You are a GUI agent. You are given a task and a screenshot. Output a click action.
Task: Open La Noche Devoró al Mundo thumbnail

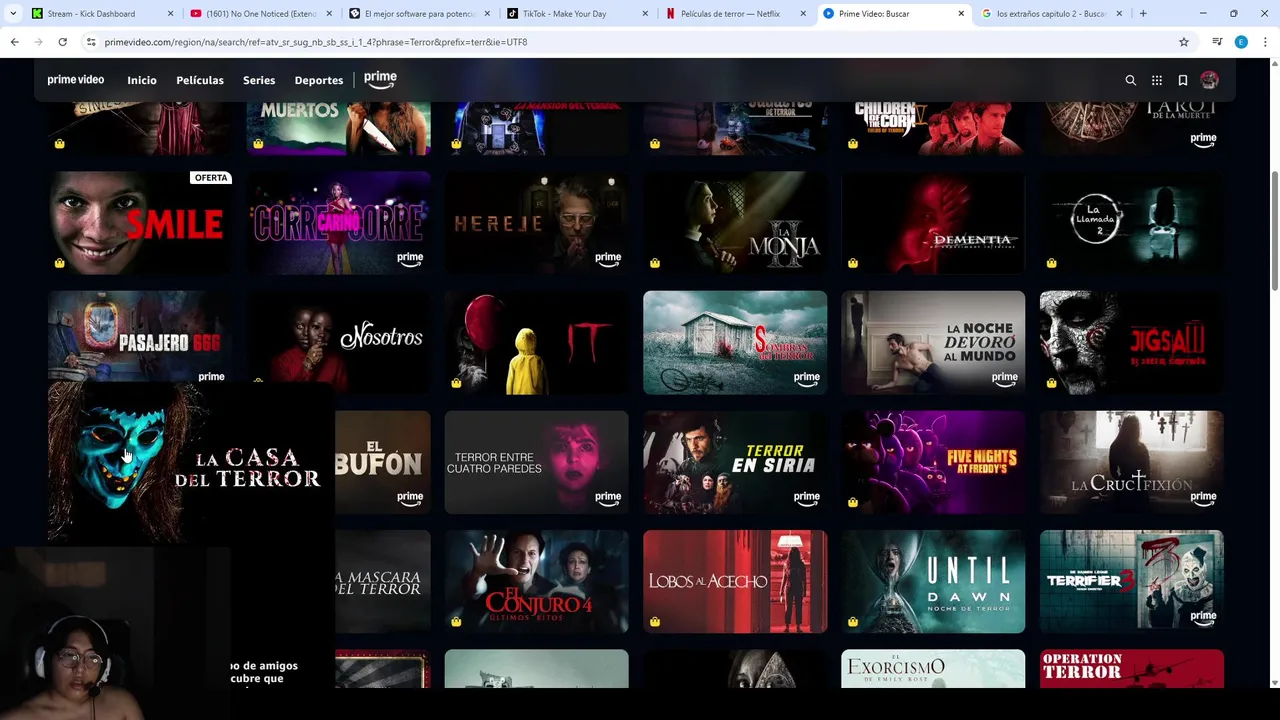point(933,343)
